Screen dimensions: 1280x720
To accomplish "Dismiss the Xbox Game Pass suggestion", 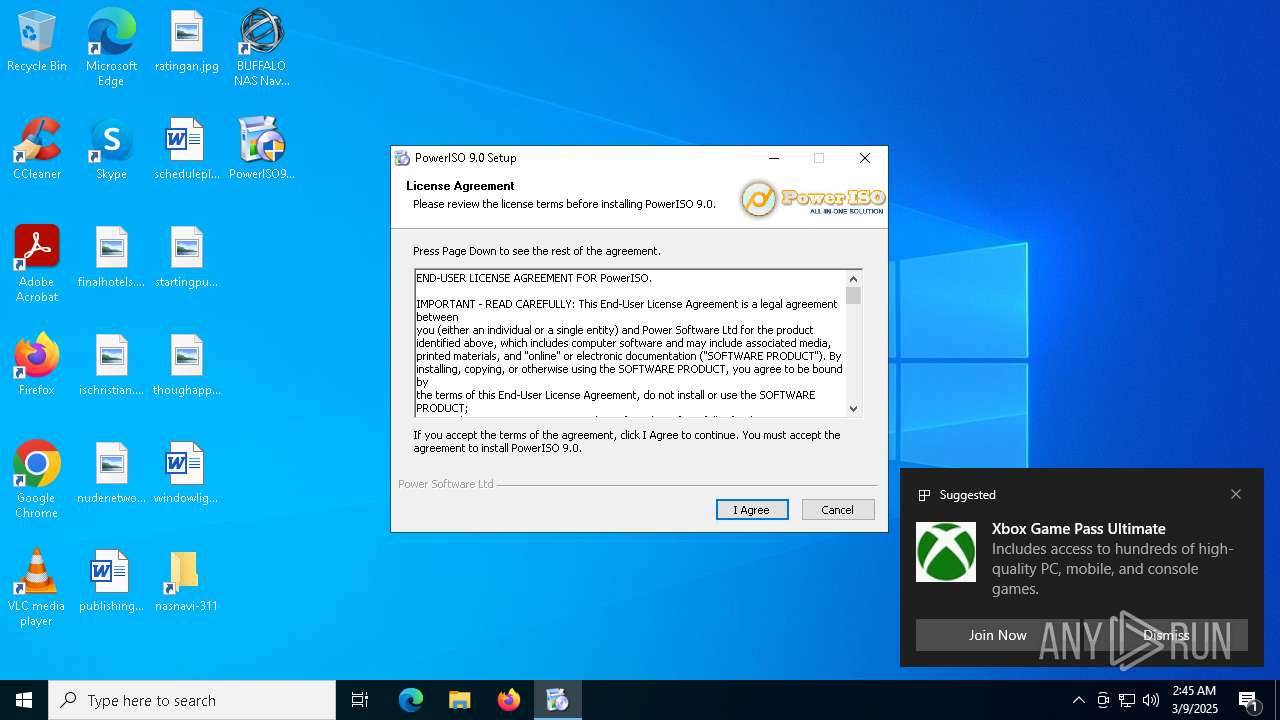I will click(x=1166, y=635).
